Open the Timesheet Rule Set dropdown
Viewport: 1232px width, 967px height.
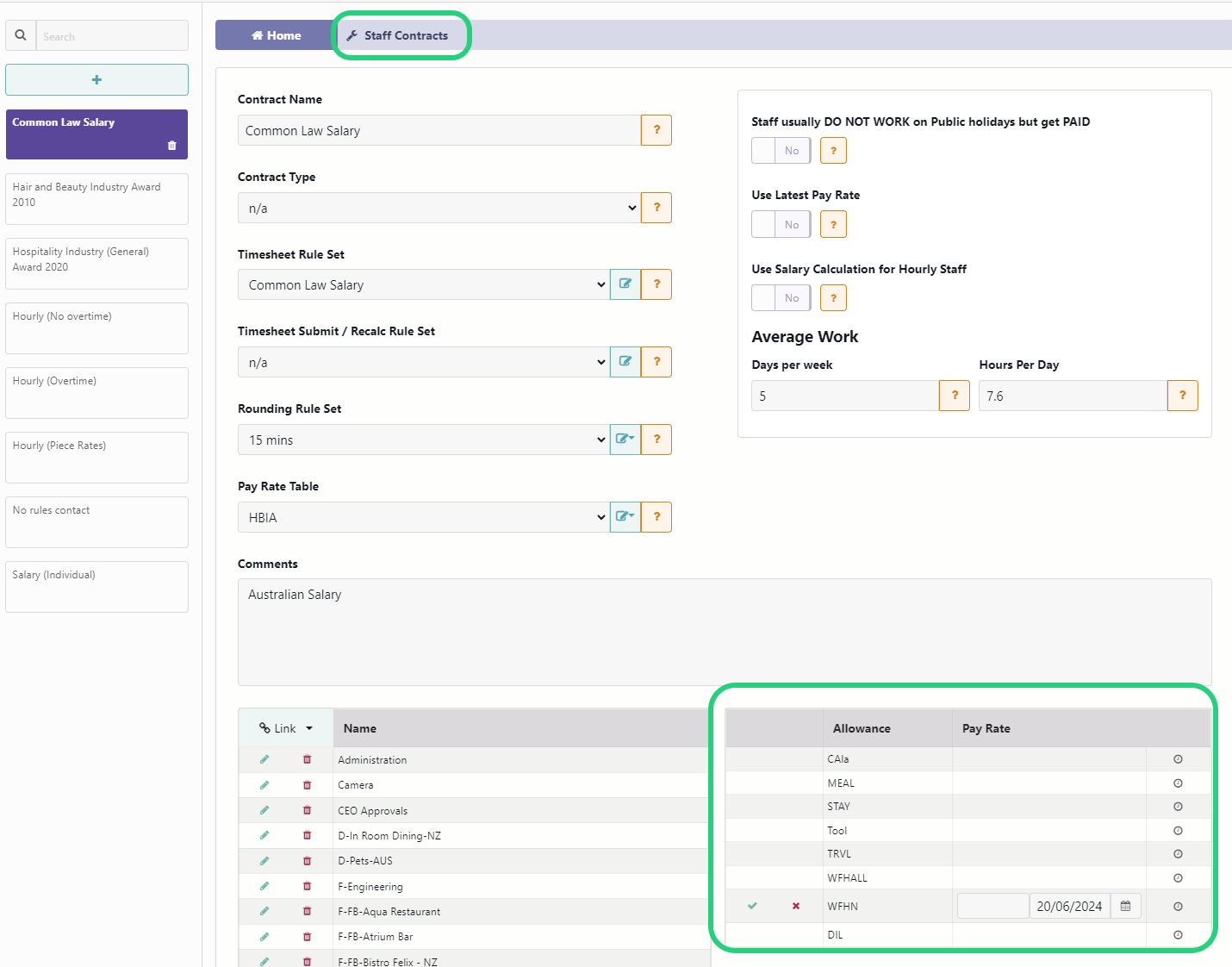tap(424, 284)
